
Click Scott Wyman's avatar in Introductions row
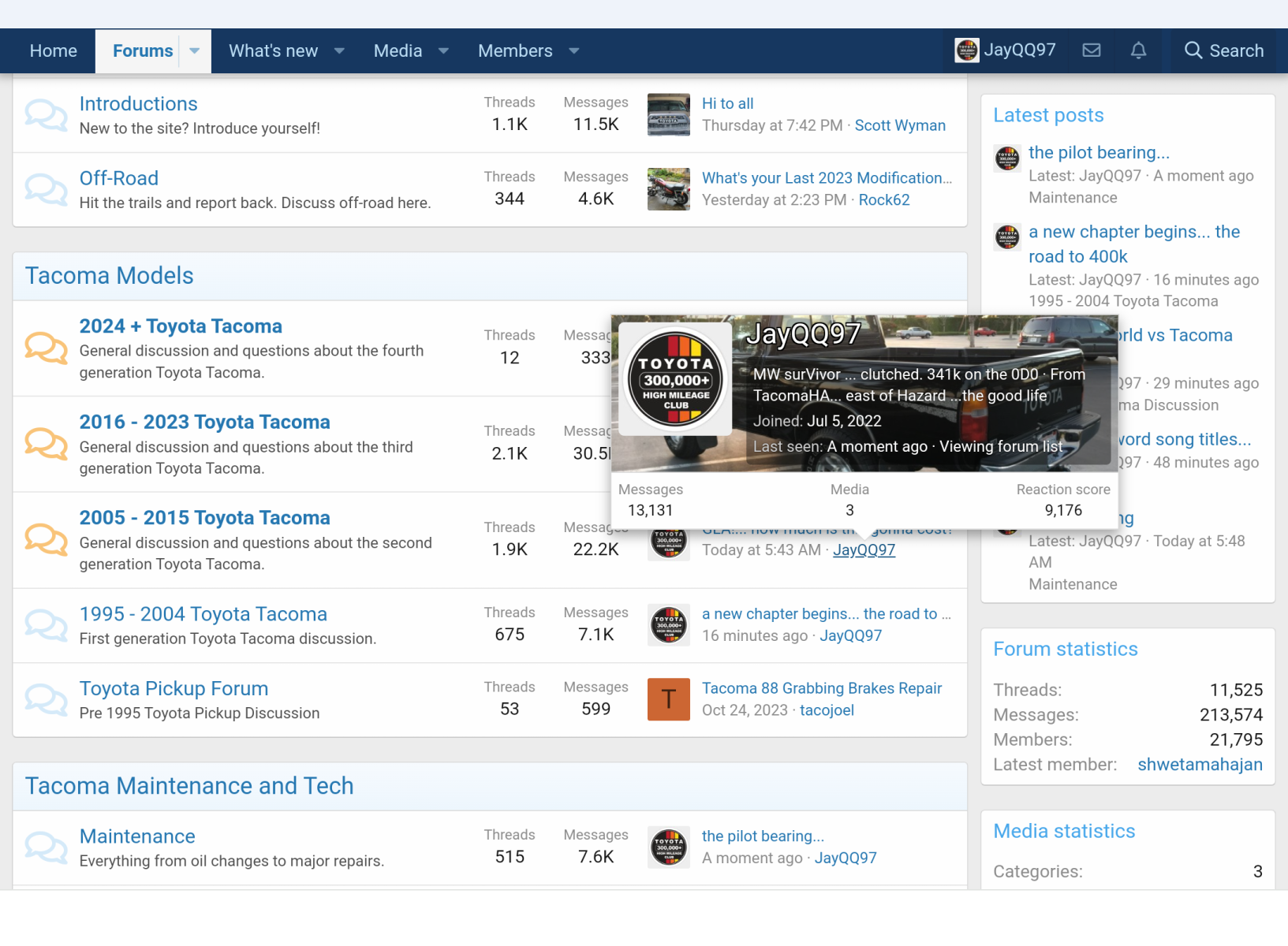[669, 115]
